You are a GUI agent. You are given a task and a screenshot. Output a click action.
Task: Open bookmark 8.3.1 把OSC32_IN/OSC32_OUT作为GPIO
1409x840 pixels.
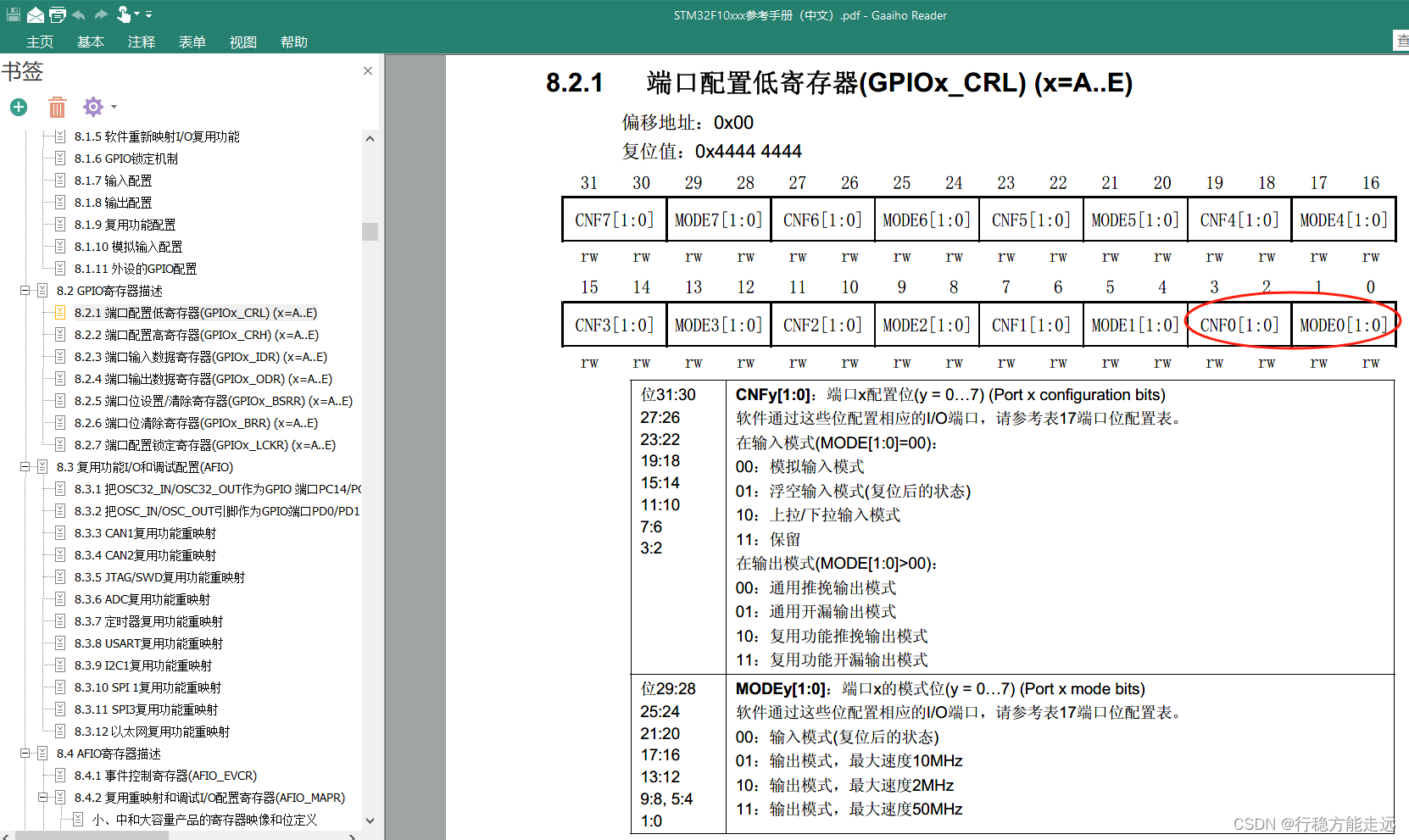218,489
